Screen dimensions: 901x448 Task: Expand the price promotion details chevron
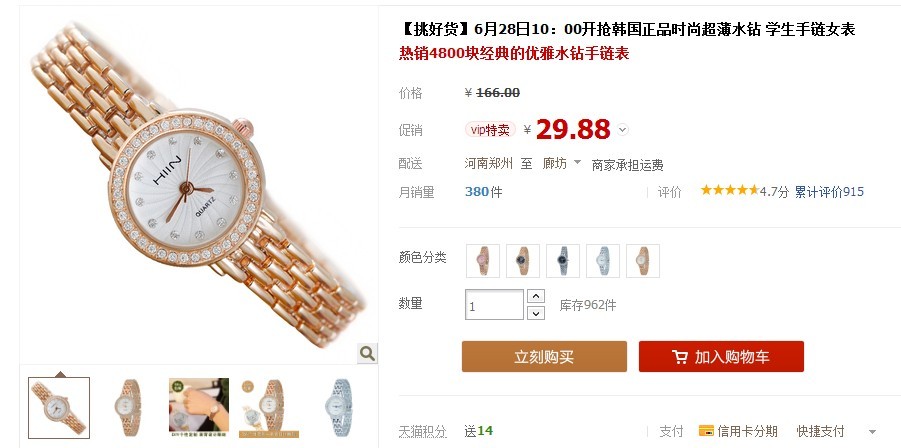pyautogui.click(x=623, y=130)
